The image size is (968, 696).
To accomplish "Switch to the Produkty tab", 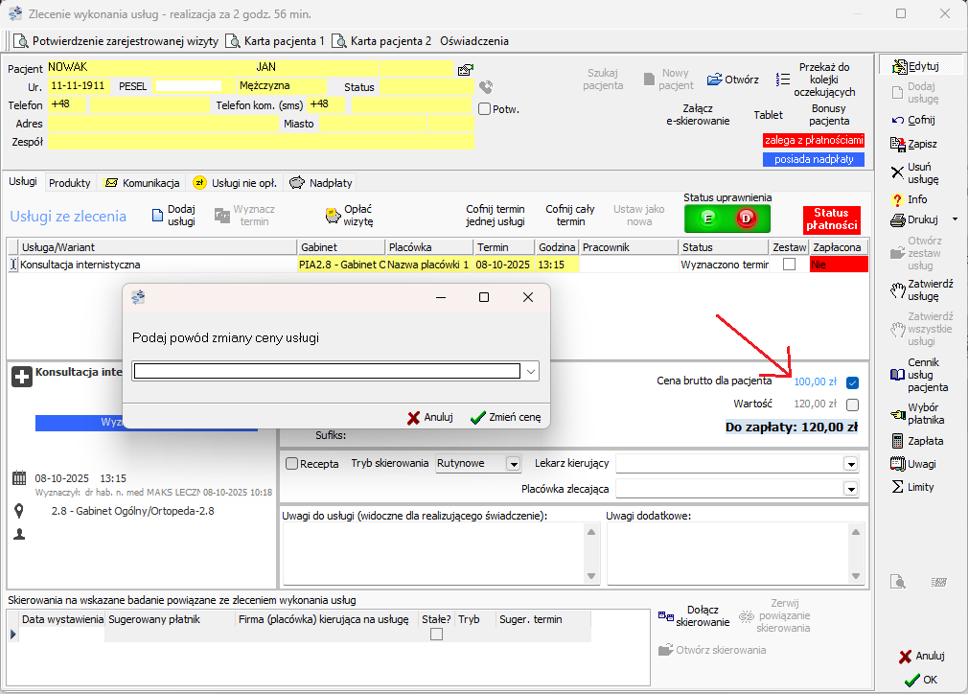I will click(x=70, y=183).
